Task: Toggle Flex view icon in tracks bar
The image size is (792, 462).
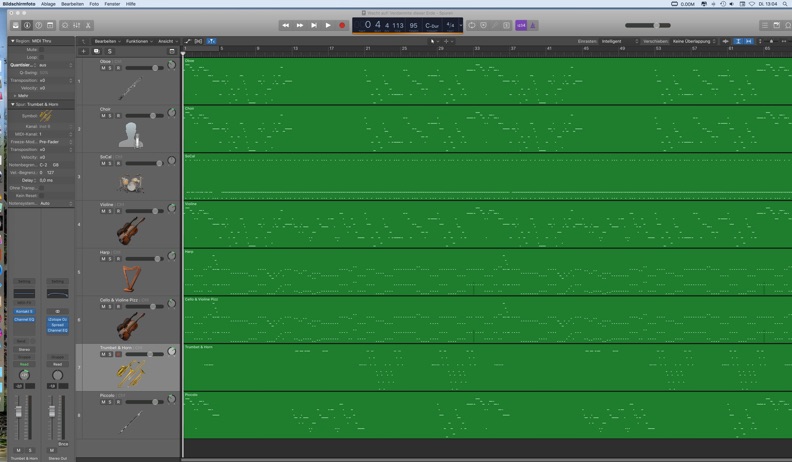Action: 199,41
